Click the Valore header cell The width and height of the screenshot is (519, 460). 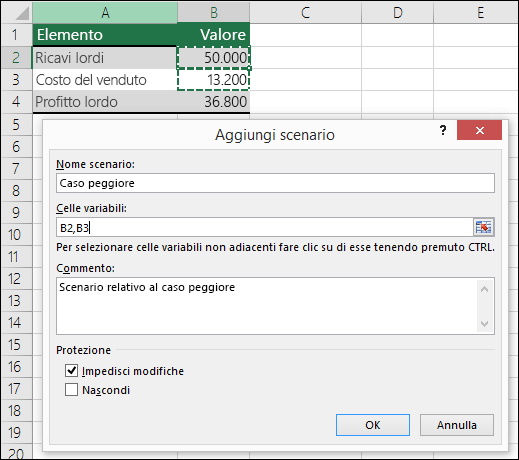pos(214,35)
